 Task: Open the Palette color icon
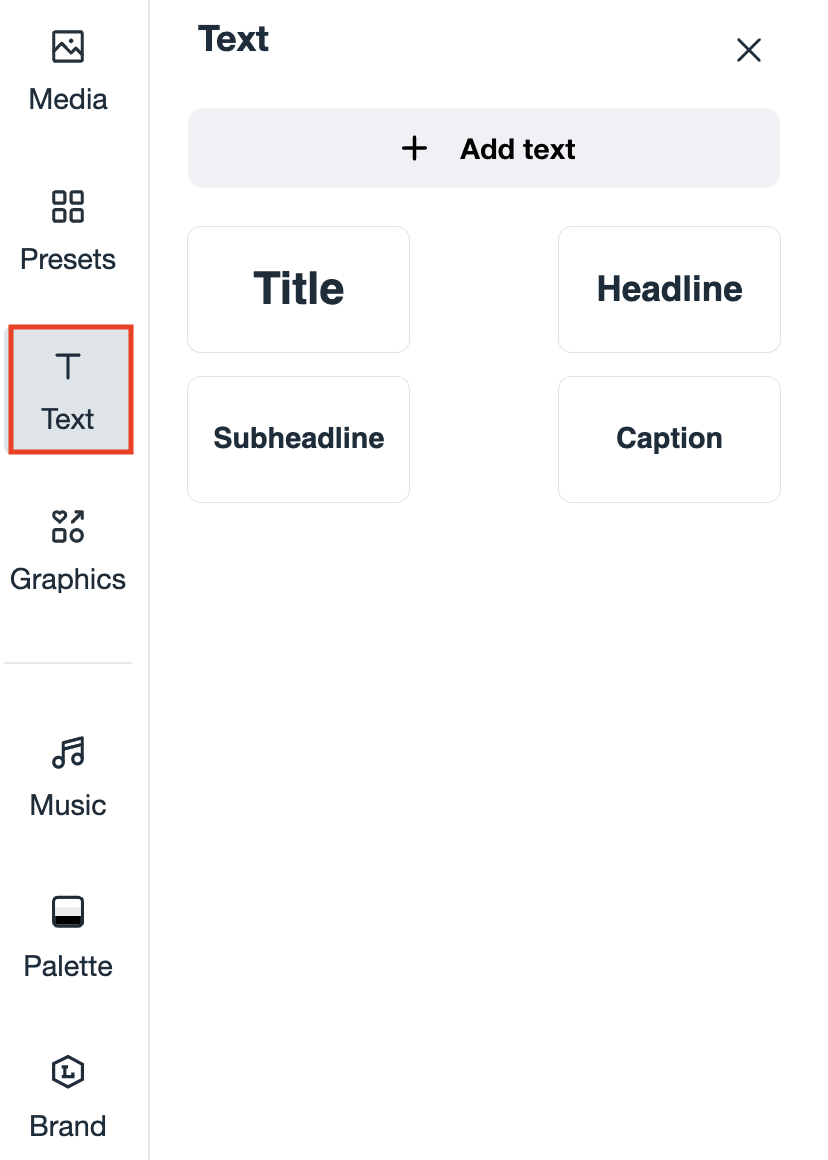[68, 912]
